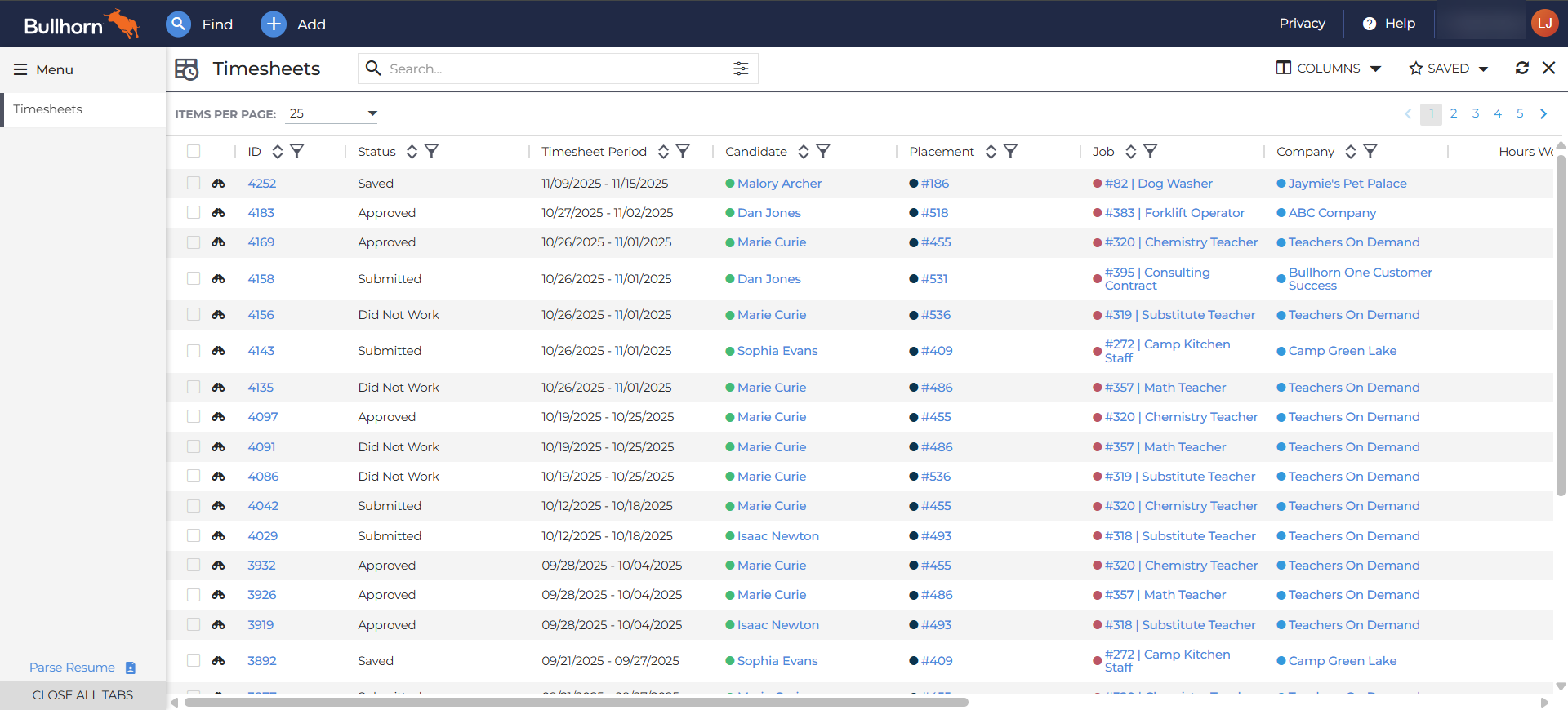Open search filter options slider icon

pyautogui.click(x=740, y=69)
